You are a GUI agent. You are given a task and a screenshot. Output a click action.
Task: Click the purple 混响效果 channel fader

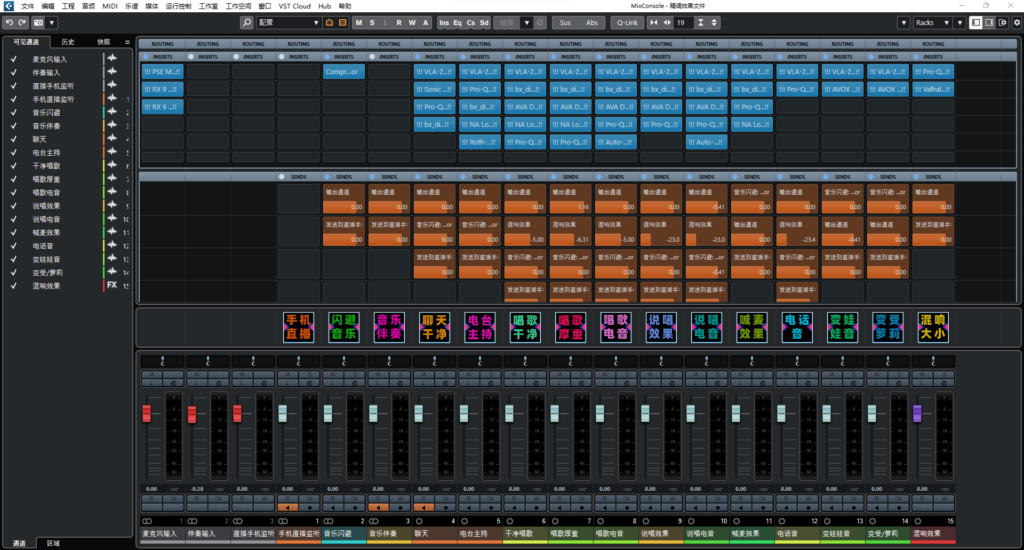coord(917,412)
